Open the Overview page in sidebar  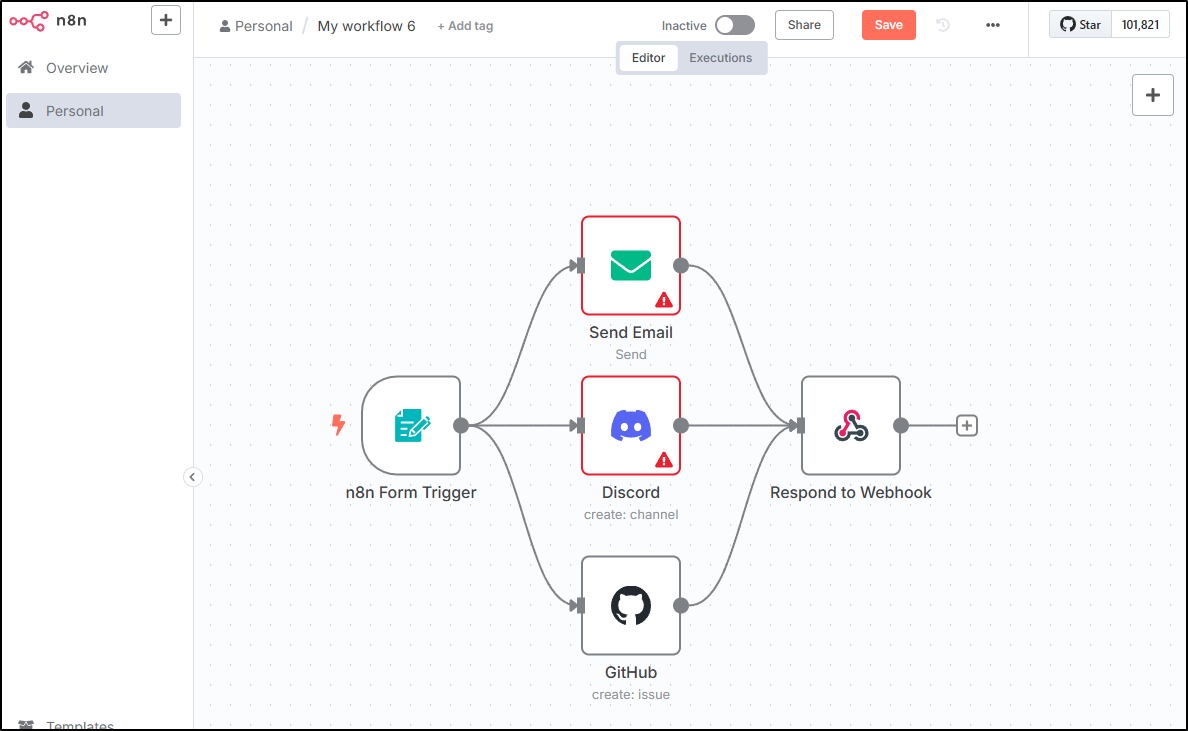(93, 68)
